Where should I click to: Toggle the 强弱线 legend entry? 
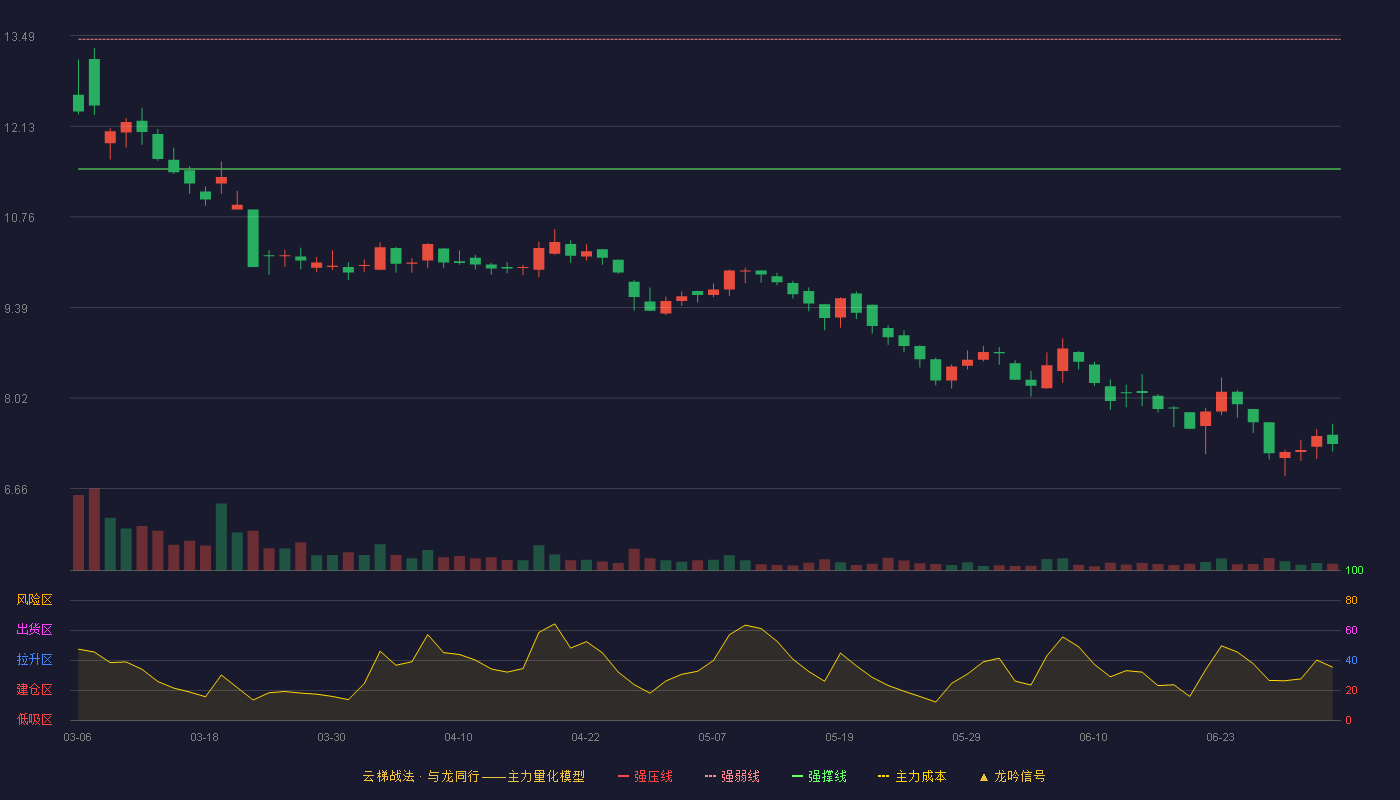pyautogui.click(x=732, y=776)
